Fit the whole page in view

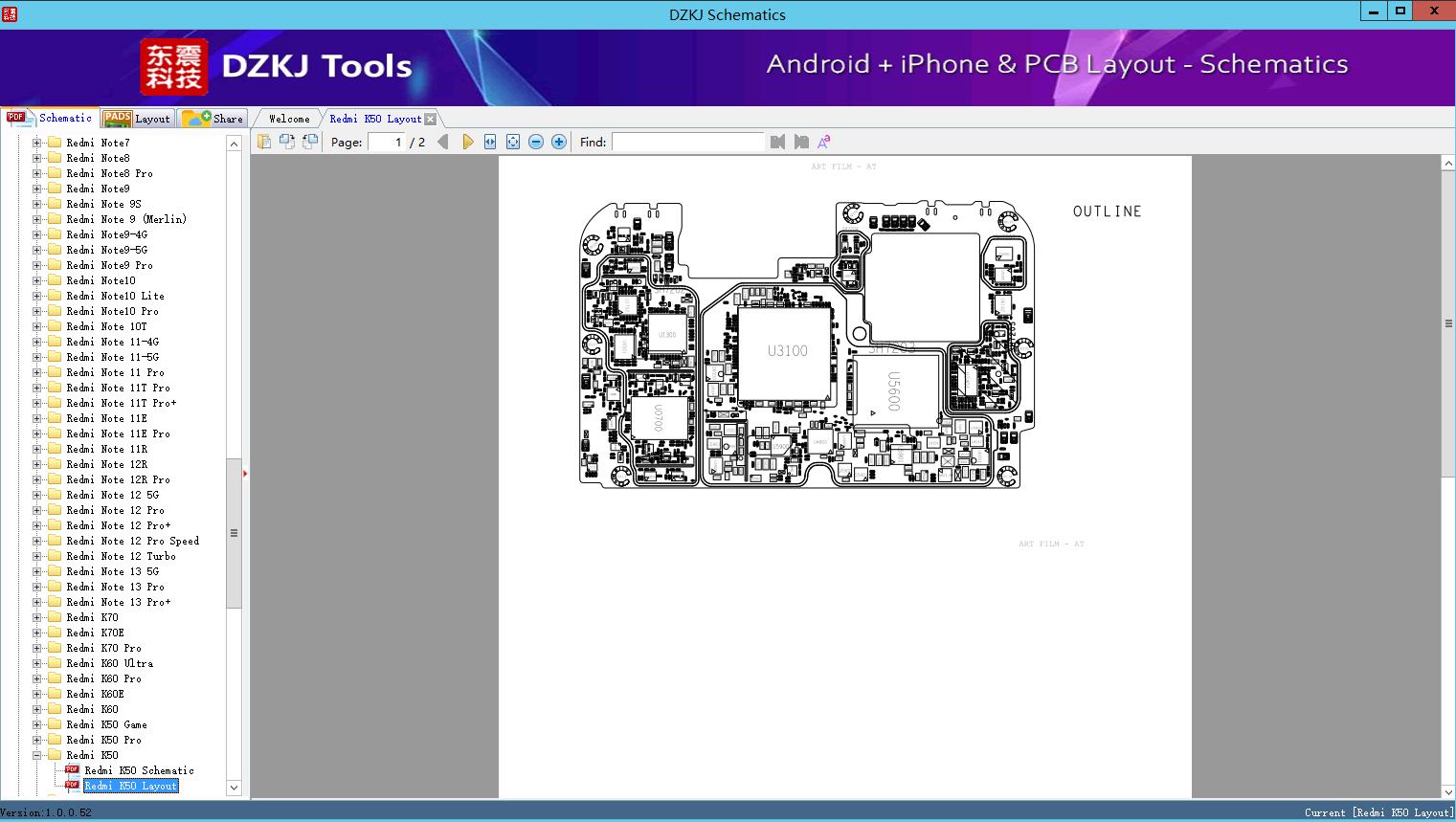(x=514, y=141)
